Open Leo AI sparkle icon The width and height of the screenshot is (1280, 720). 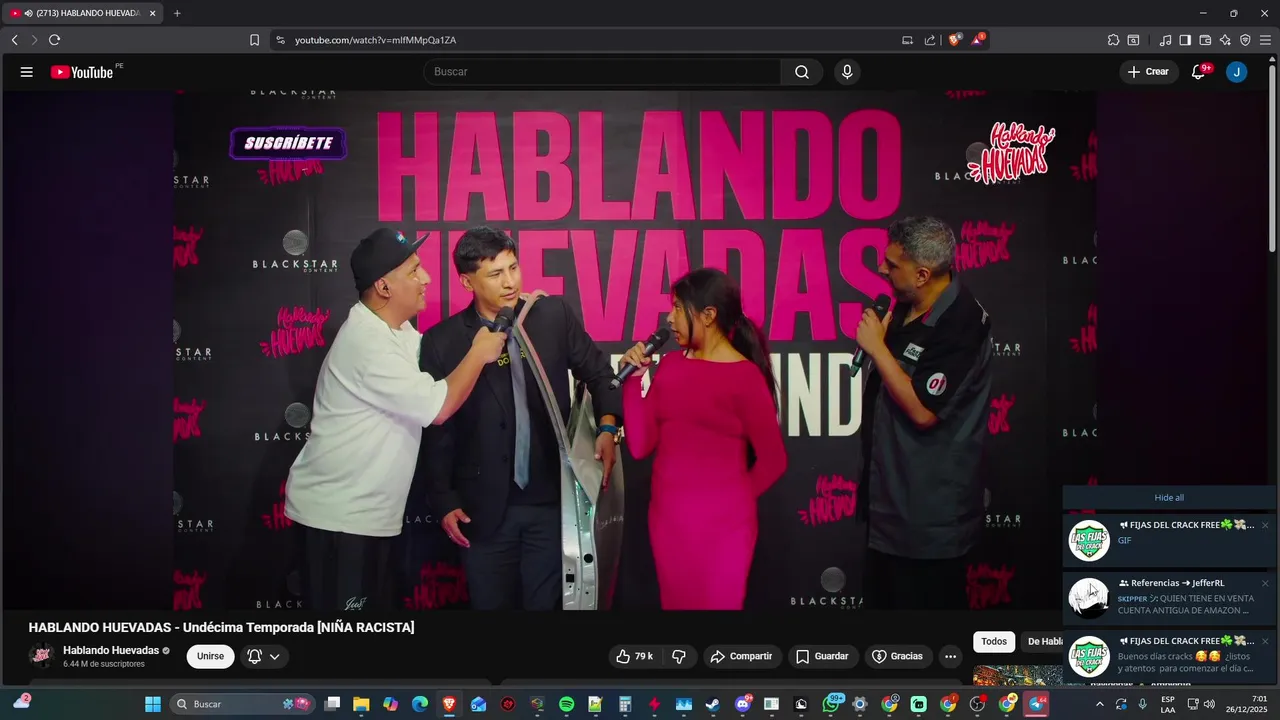coord(1225,40)
